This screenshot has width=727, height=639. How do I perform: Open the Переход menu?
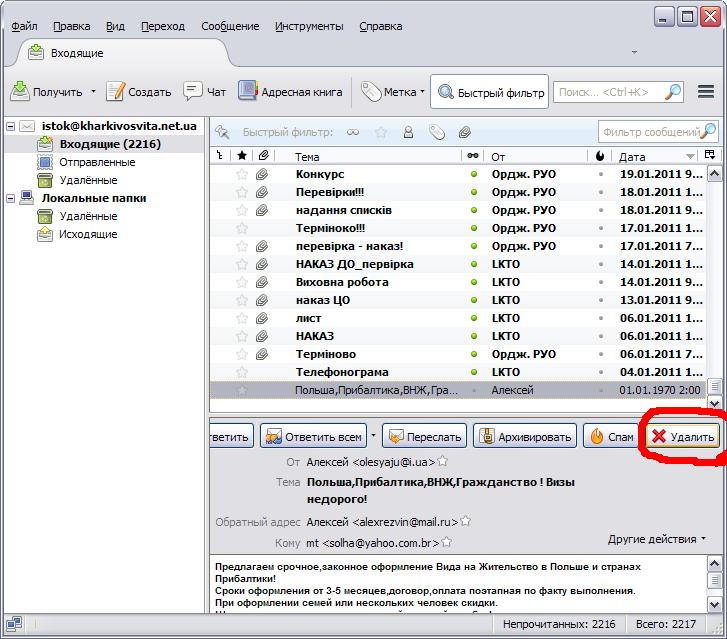click(x=163, y=26)
